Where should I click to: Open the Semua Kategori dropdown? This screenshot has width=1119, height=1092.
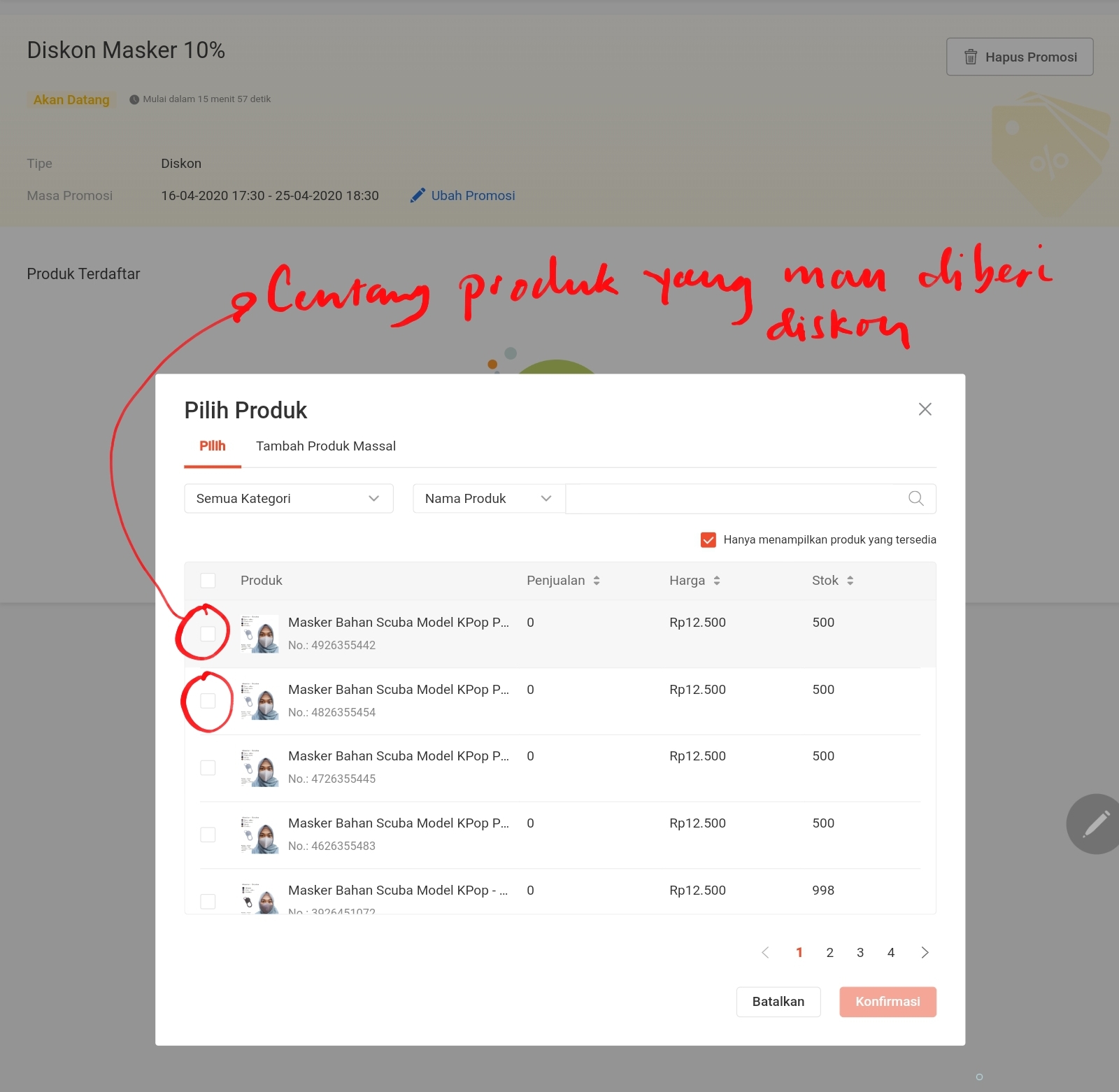[289, 498]
